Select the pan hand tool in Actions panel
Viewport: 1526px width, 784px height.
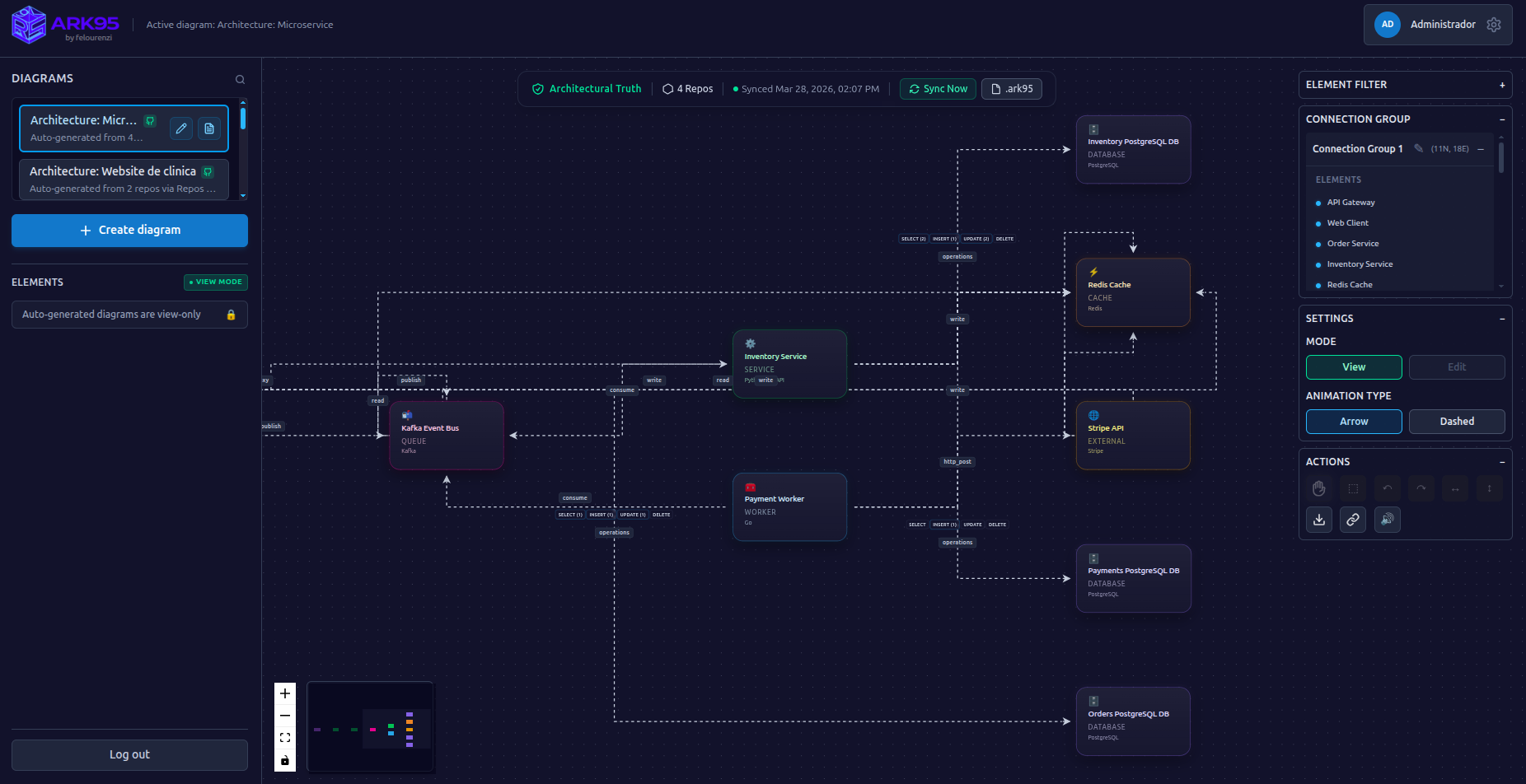tap(1318, 488)
